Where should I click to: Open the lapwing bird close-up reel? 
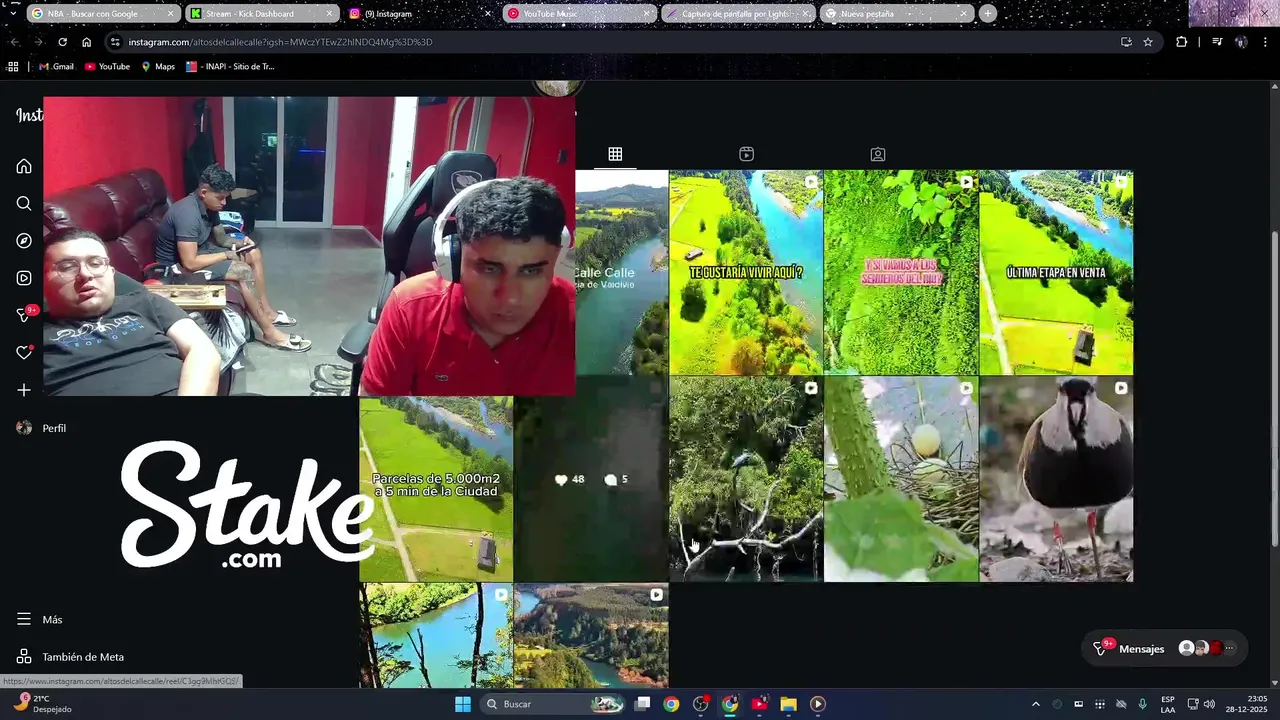point(1055,479)
